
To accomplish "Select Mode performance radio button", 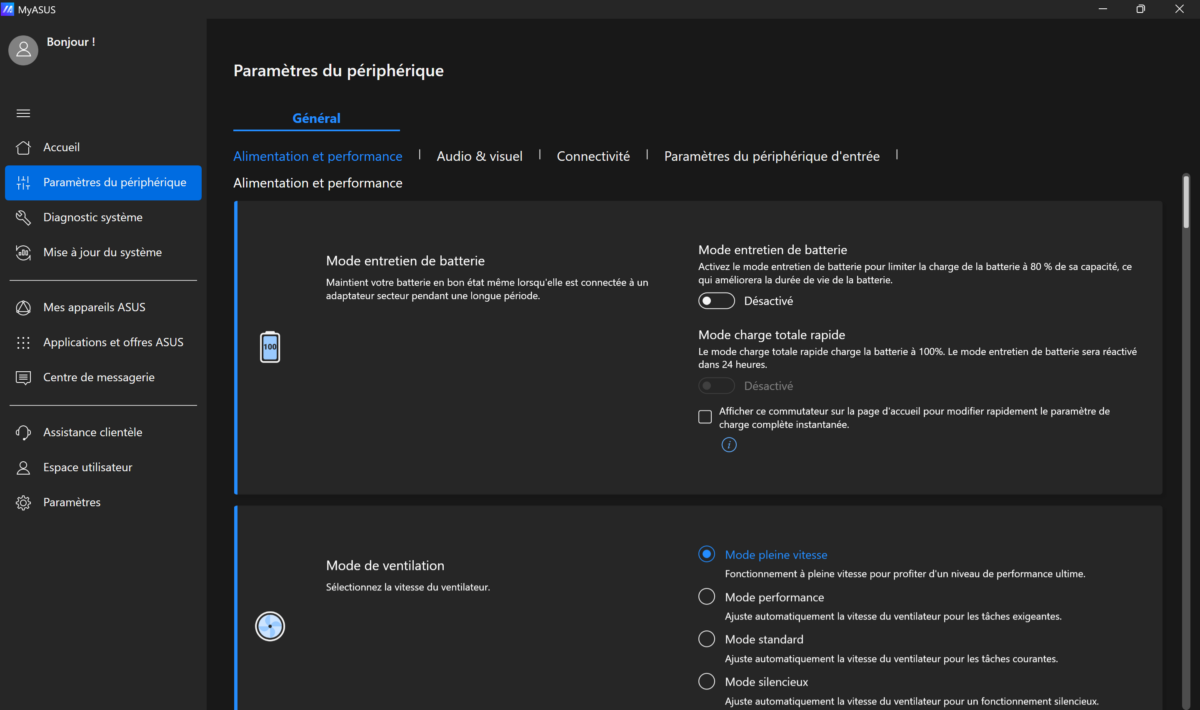I will [x=707, y=597].
